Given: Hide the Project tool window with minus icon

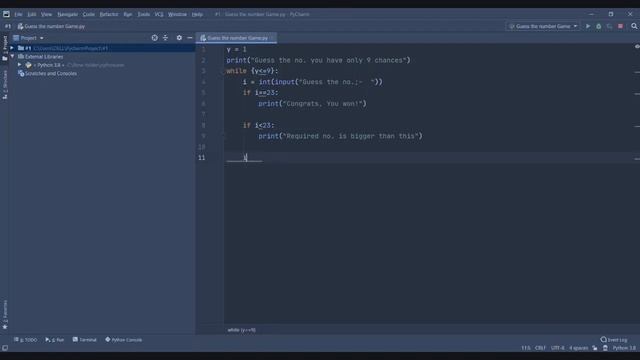Looking at the screenshot, I should pos(190,38).
